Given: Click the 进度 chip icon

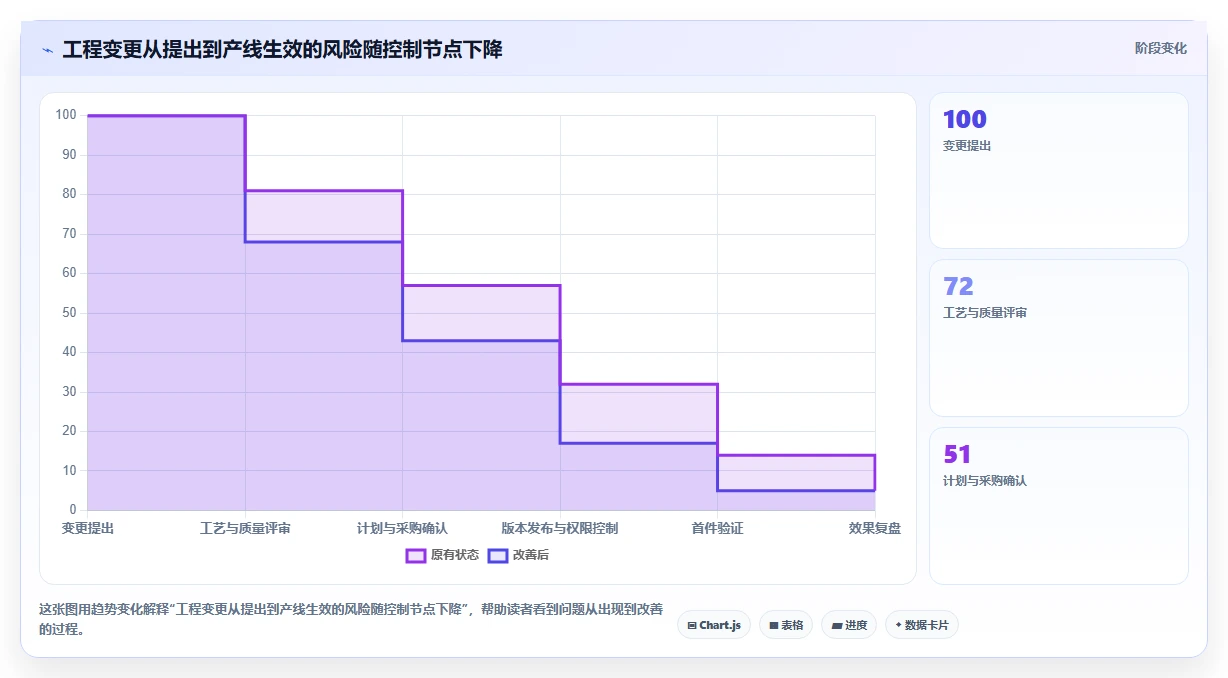Looking at the screenshot, I should click(836, 625).
